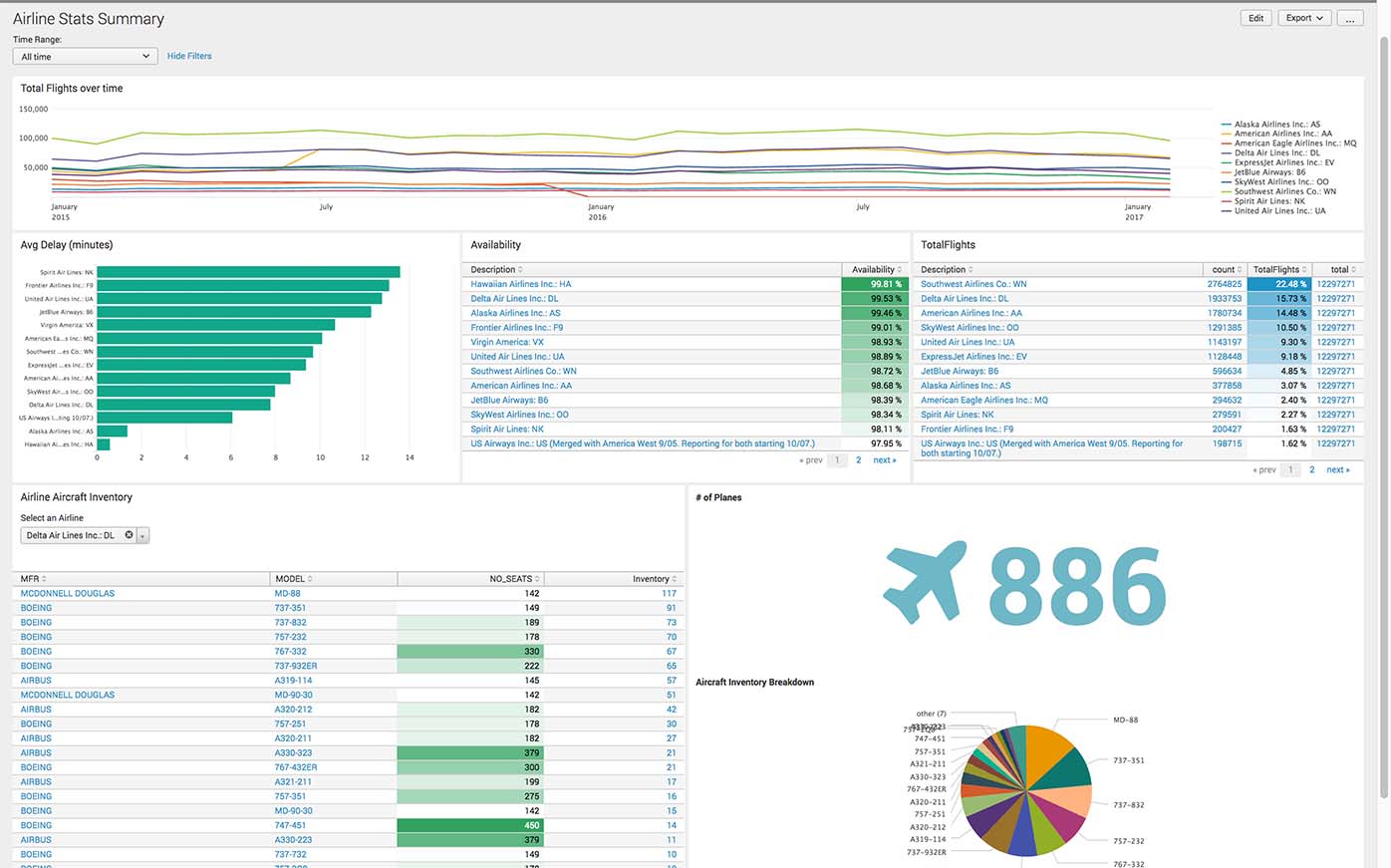Expand the Select an Airline dropdown arrow
The image size is (1391, 868).
tap(143, 536)
